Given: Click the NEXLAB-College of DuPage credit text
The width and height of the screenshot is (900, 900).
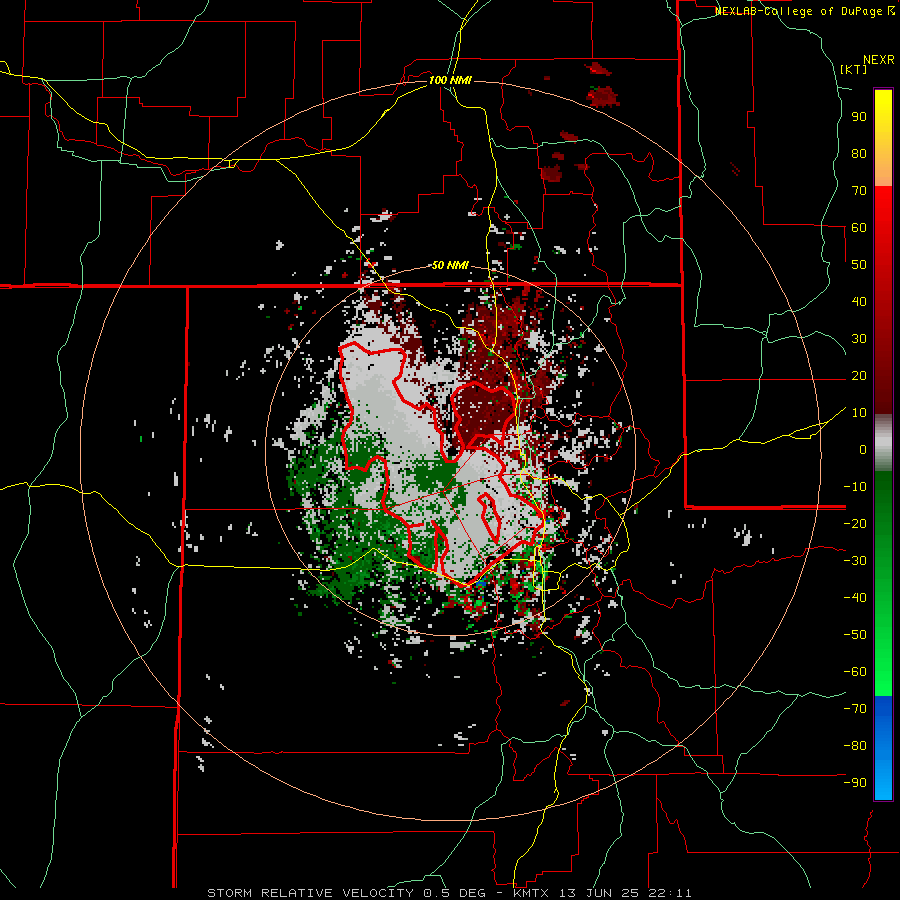Looking at the screenshot, I should coord(804,11).
